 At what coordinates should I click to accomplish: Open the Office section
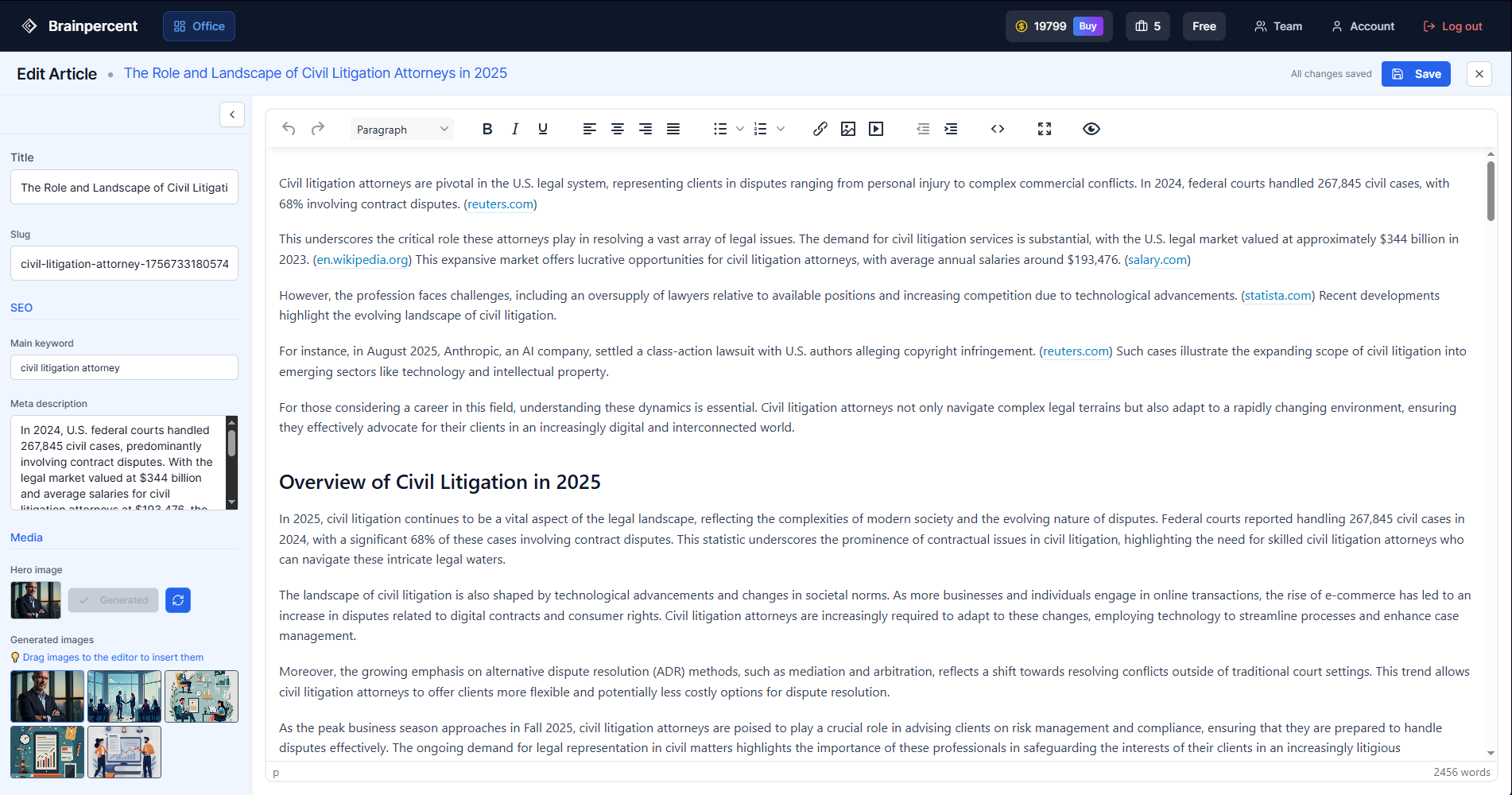(x=199, y=26)
